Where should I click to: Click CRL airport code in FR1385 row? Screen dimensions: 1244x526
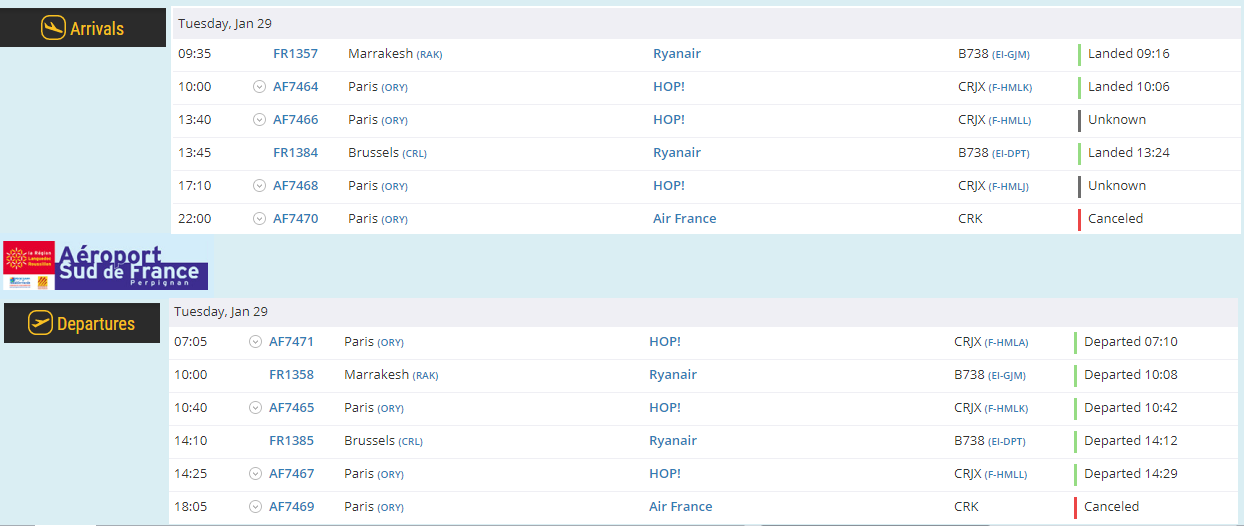tap(408, 442)
